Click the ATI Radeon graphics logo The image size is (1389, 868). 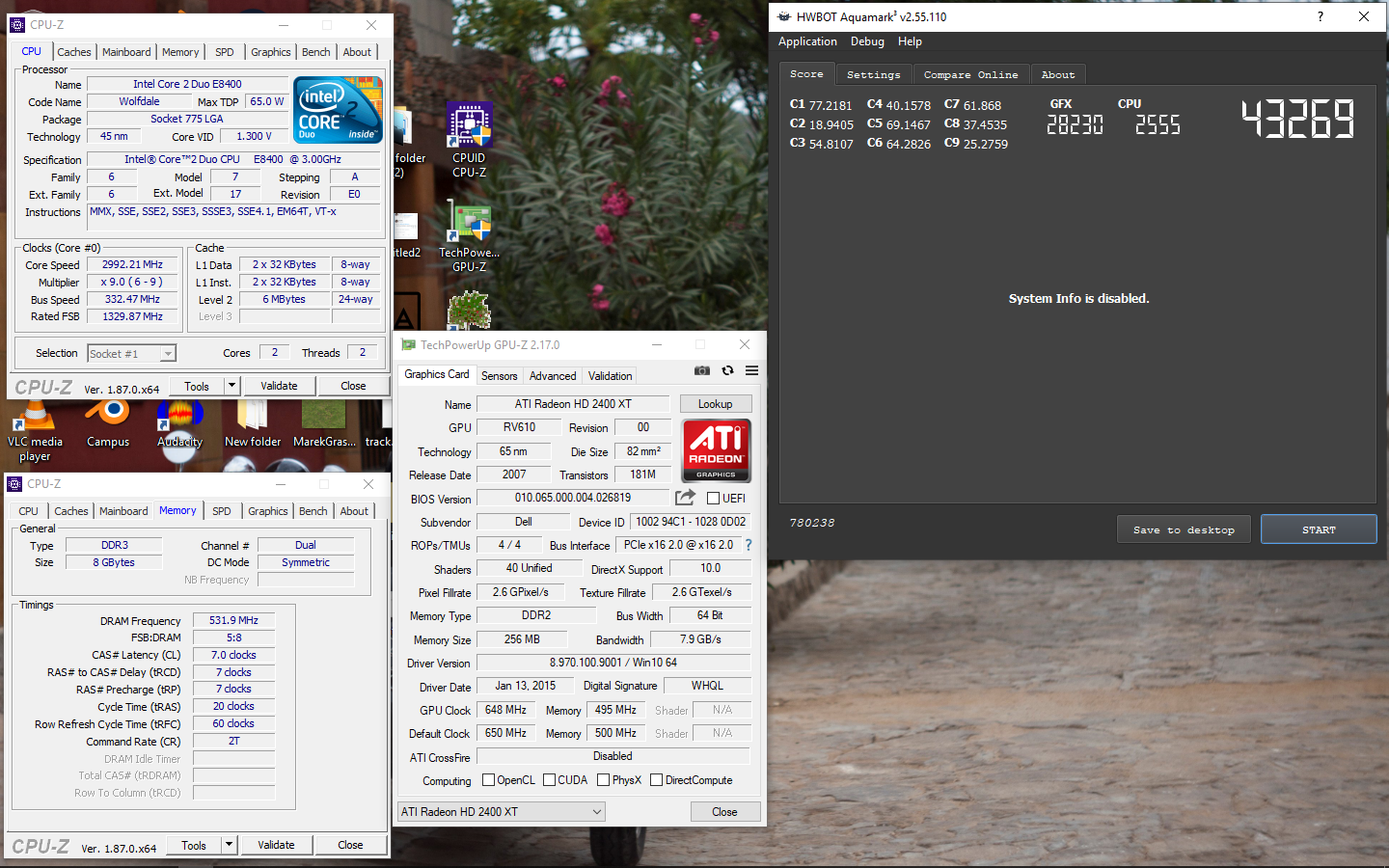(716, 450)
